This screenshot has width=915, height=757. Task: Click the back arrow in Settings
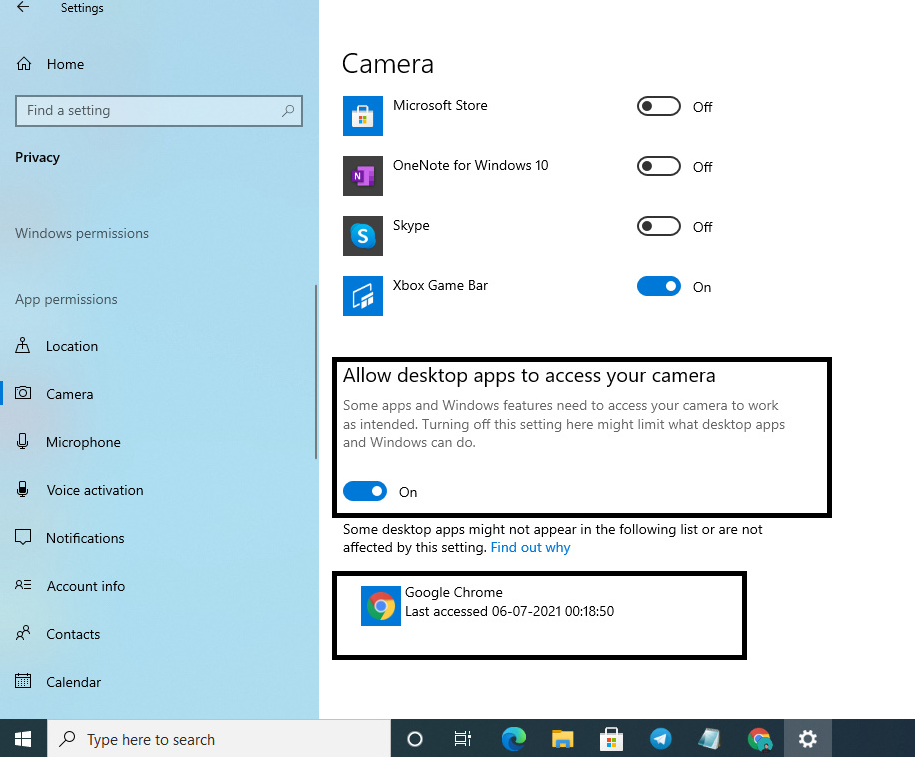22,7
